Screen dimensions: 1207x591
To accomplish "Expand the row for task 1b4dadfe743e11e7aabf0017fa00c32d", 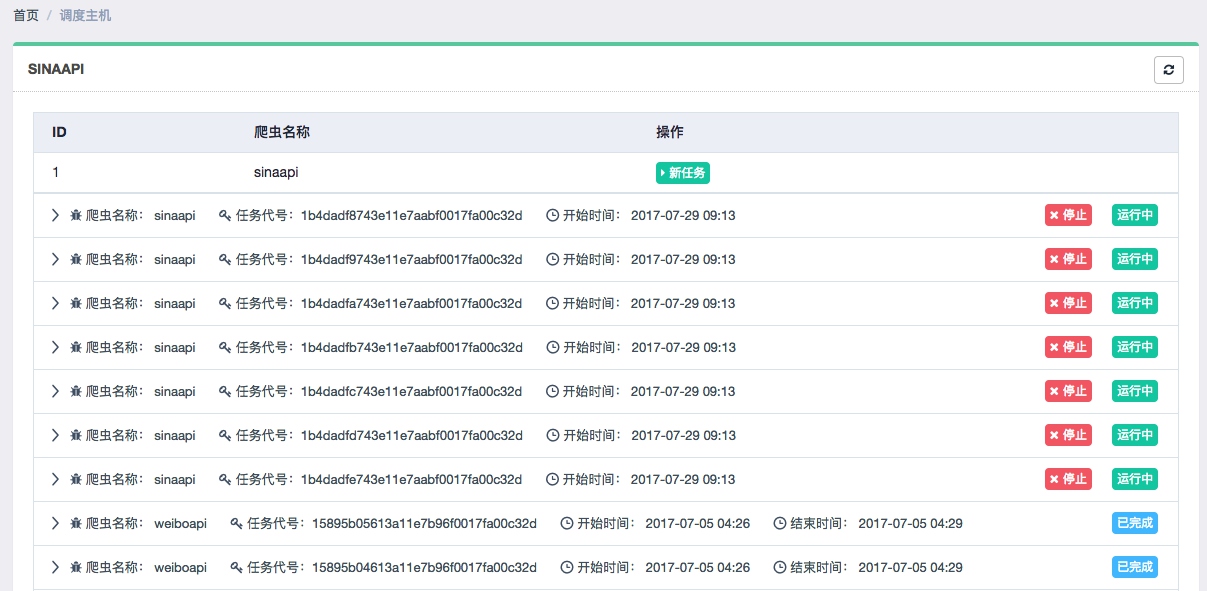I will click(56, 479).
